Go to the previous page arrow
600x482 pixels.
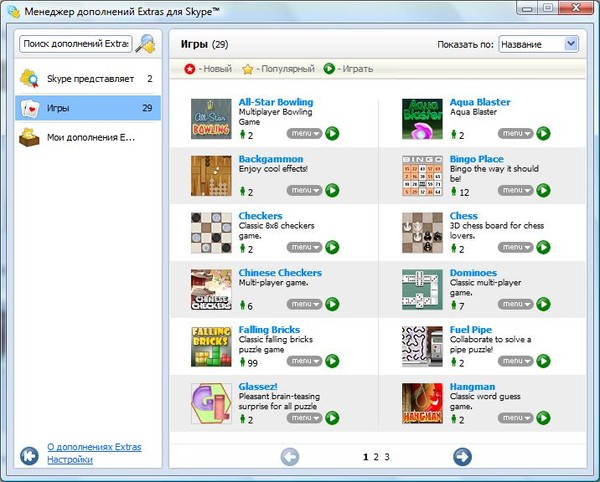click(290, 457)
